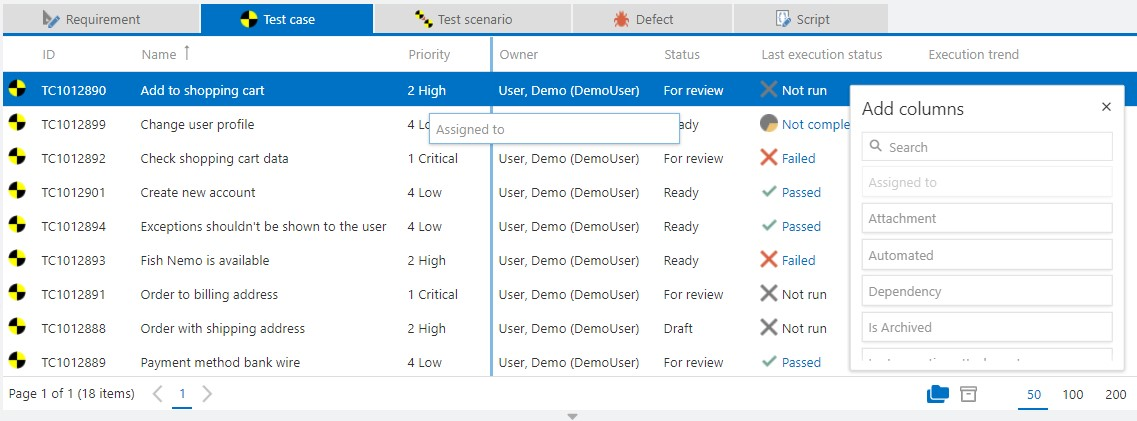Click the Search field in Add columns
This screenshot has height=421, width=1137.
[x=996, y=147]
